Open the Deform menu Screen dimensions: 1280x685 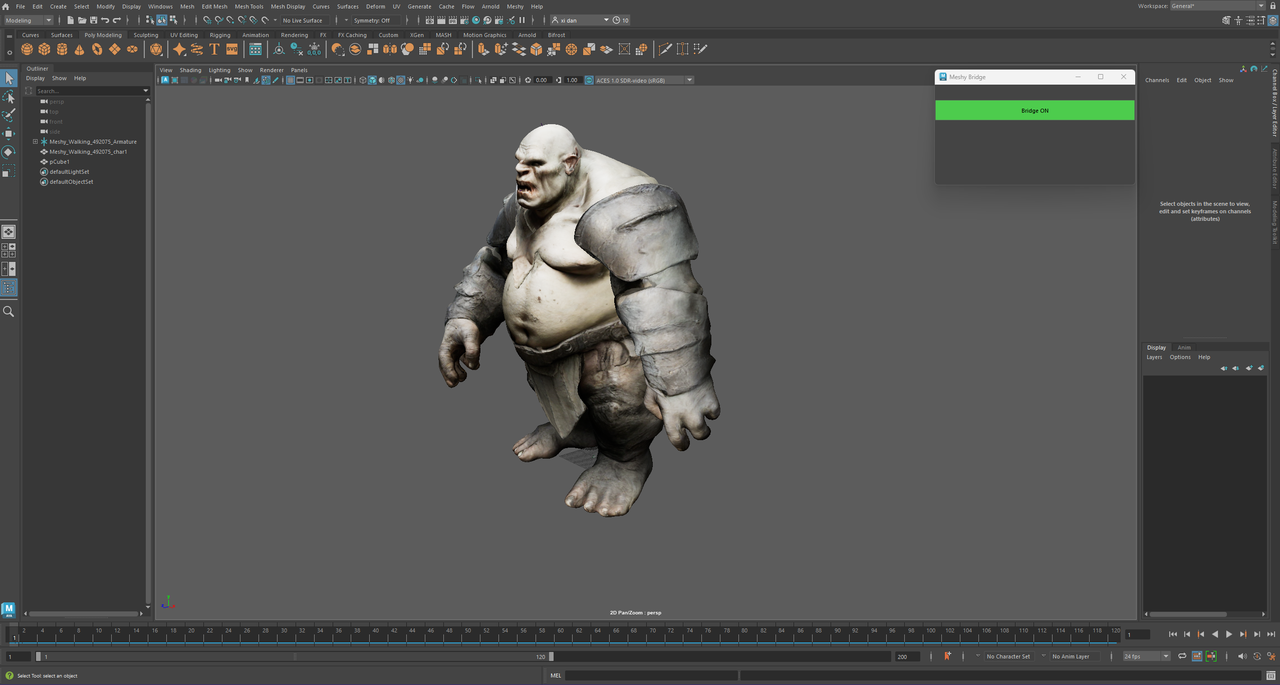(x=375, y=6)
